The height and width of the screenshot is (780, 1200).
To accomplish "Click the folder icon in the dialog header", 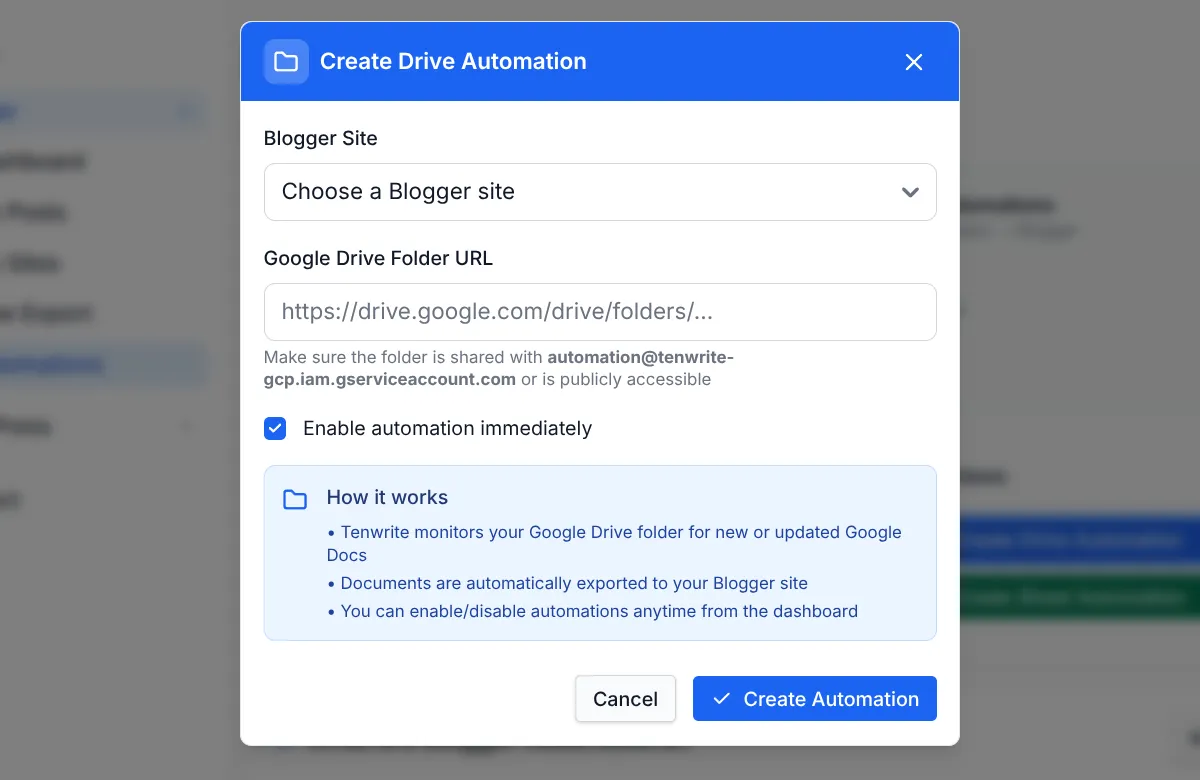I will coord(286,61).
